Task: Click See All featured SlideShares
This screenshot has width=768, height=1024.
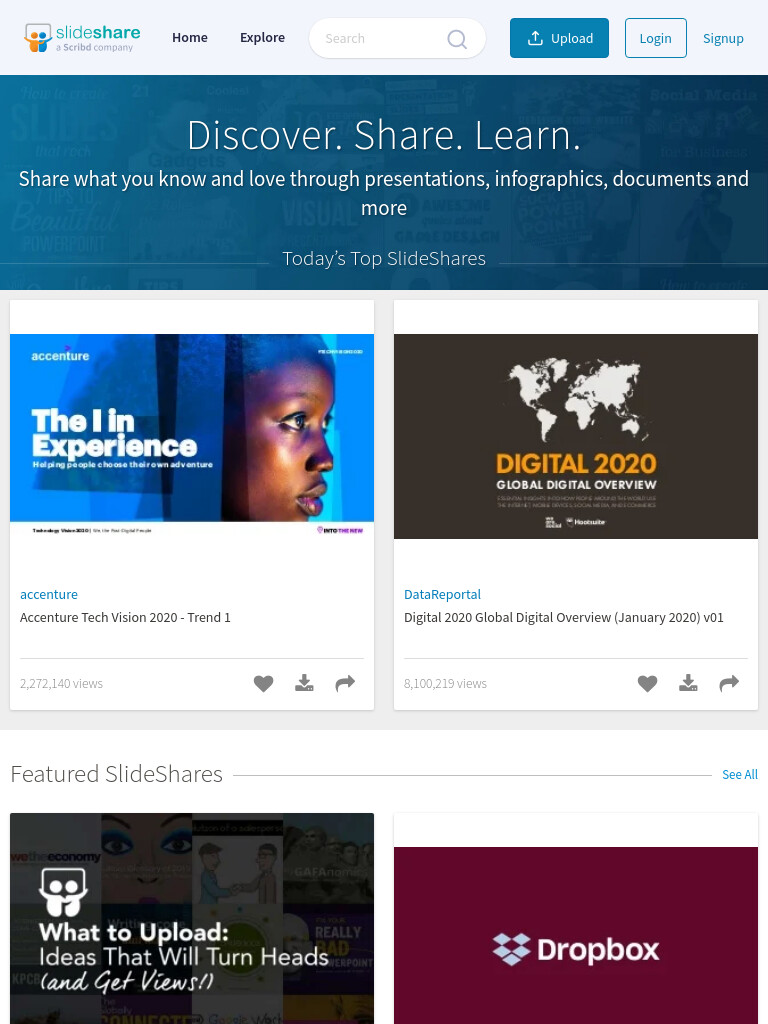Action: 740,775
